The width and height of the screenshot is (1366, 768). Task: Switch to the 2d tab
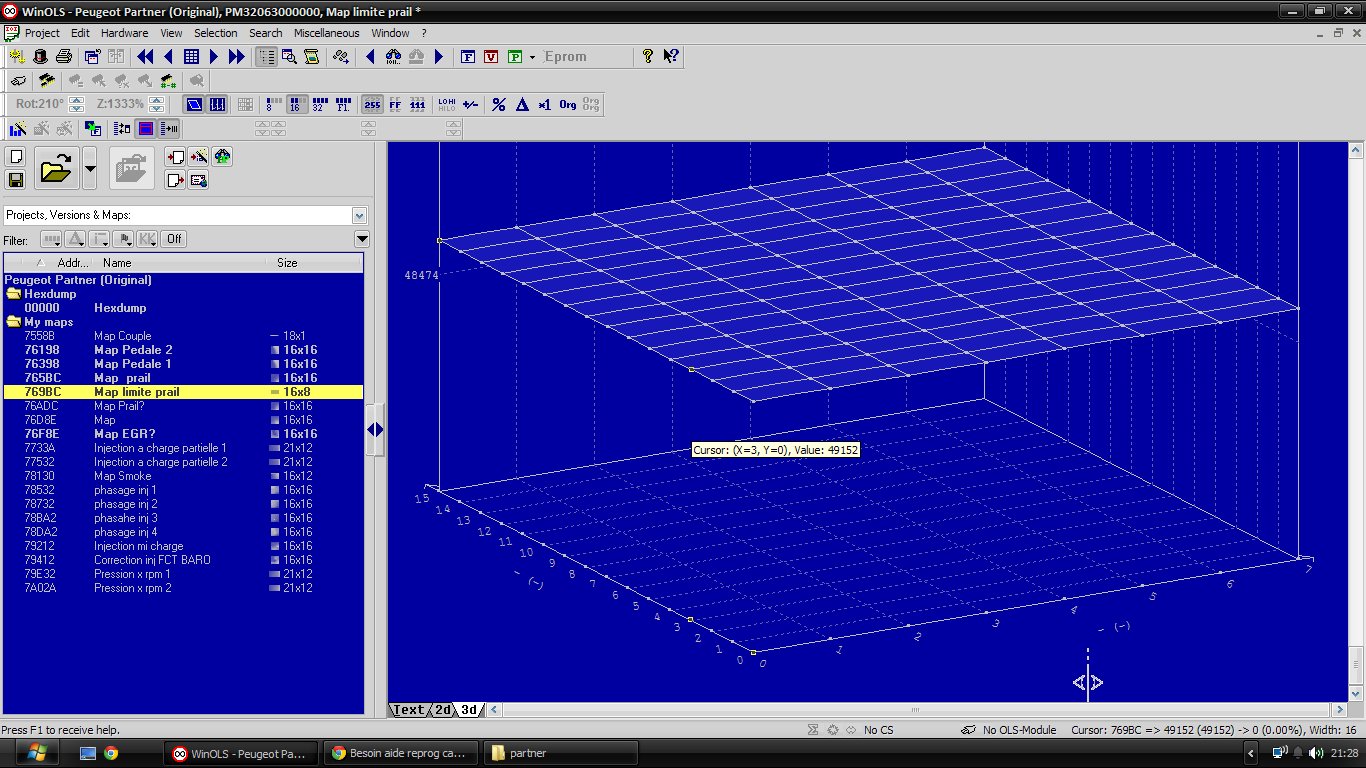(x=441, y=710)
